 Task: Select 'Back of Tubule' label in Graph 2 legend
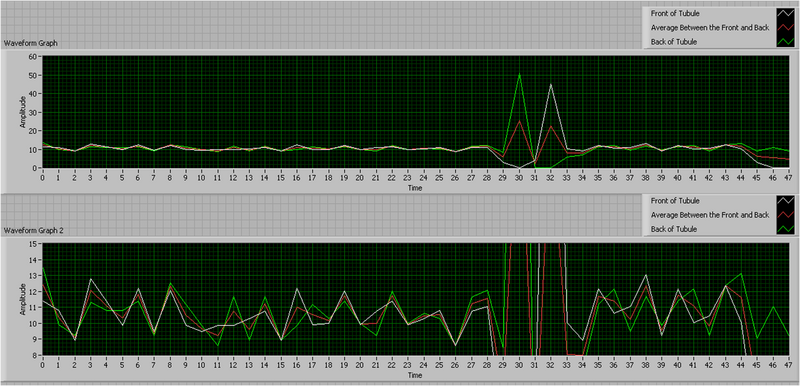pyautogui.click(x=673, y=229)
